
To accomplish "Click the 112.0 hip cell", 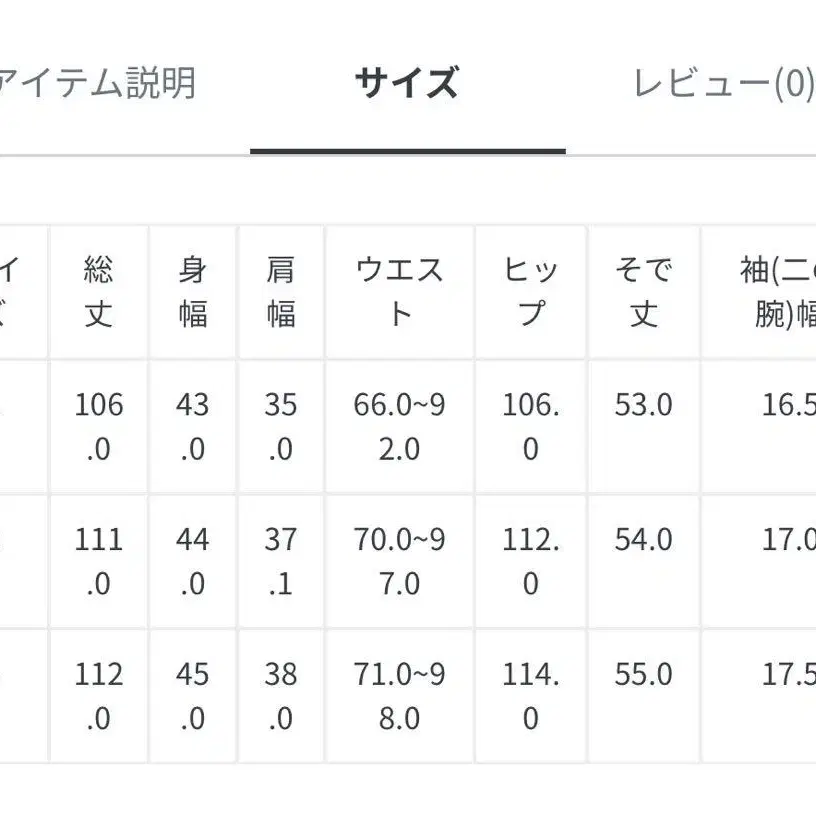I will 531,561.
